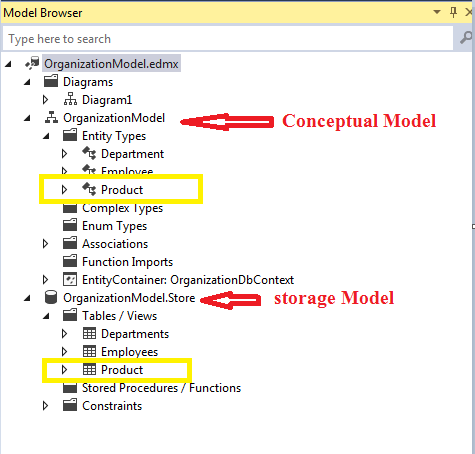Open the Model Browser window options arrow

click(x=437, y=12)
